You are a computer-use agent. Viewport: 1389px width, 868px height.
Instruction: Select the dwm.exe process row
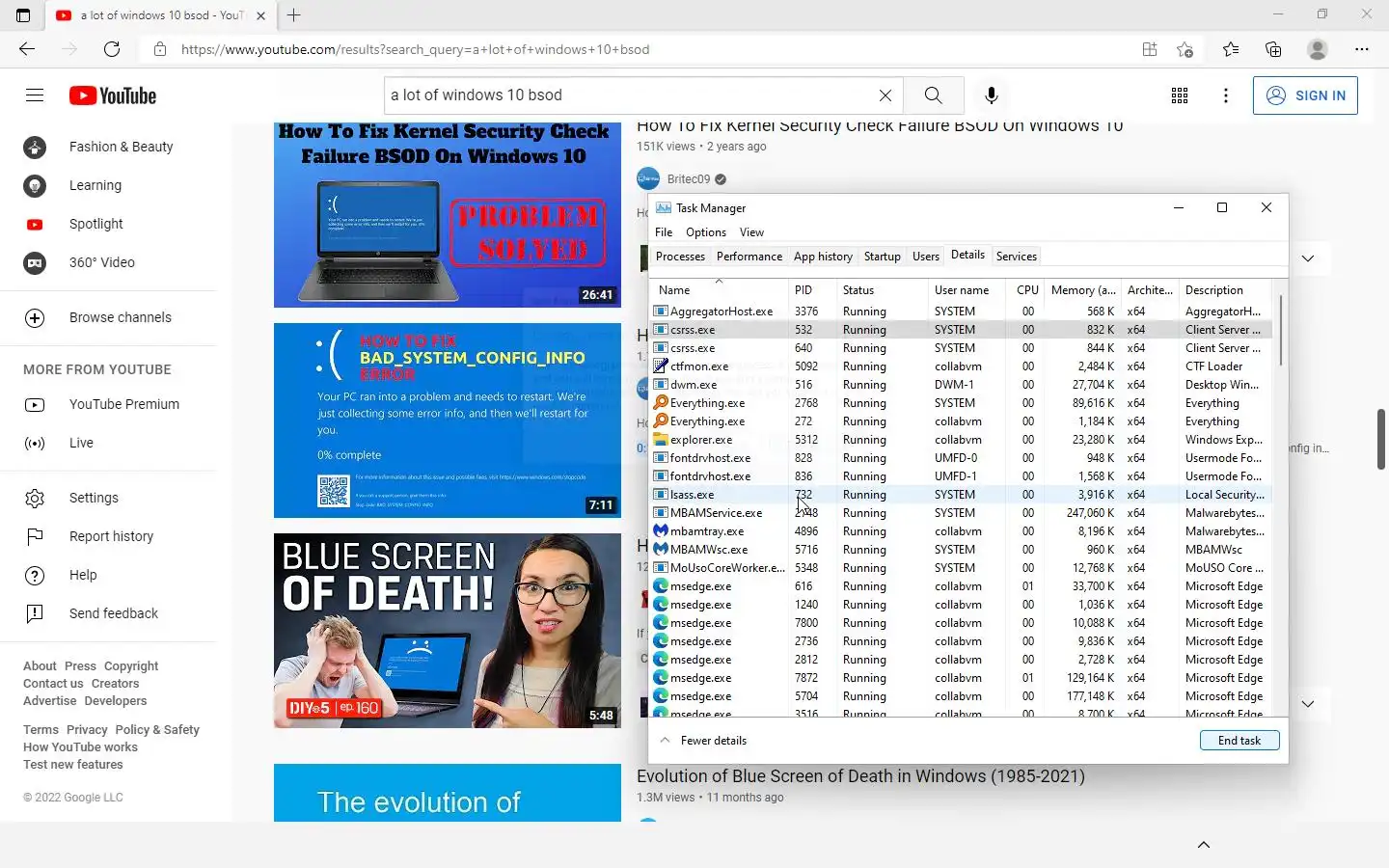[x=961, y=385]
